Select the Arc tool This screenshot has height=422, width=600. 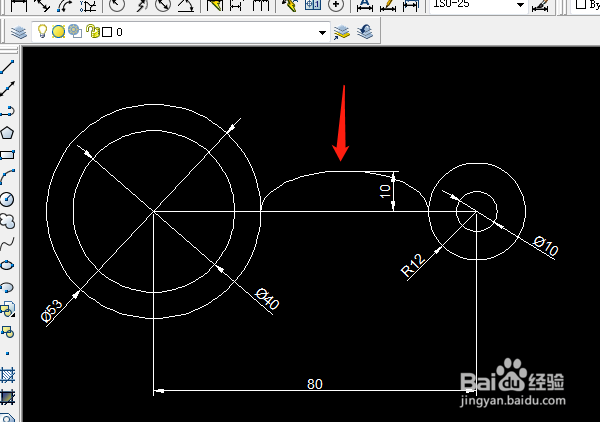(7, 177)
